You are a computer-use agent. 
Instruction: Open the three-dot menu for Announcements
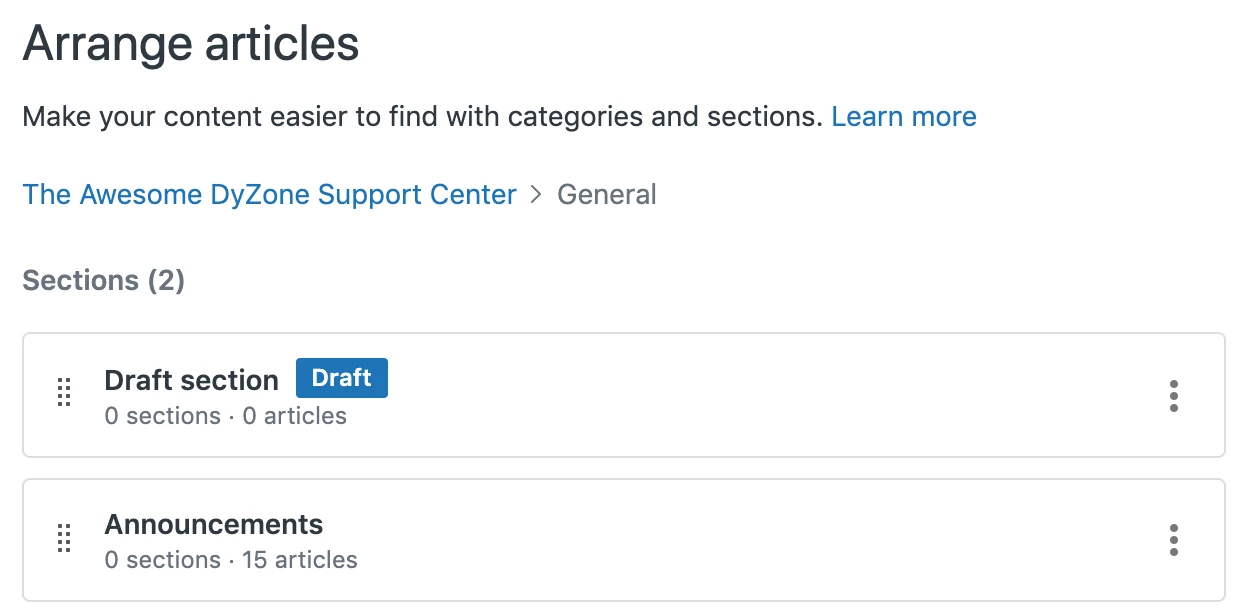(x=1173, y=540)
